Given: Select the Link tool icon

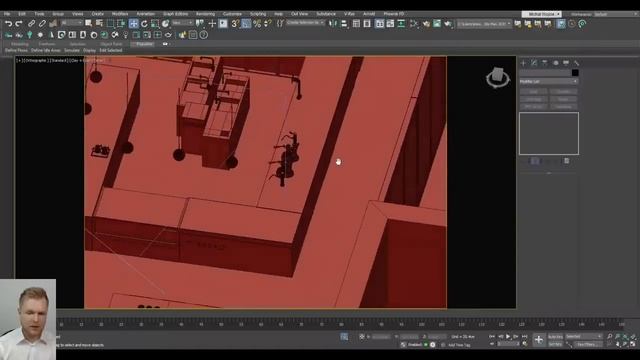Looking at the screenshot, I should click(x=31, y=24).
